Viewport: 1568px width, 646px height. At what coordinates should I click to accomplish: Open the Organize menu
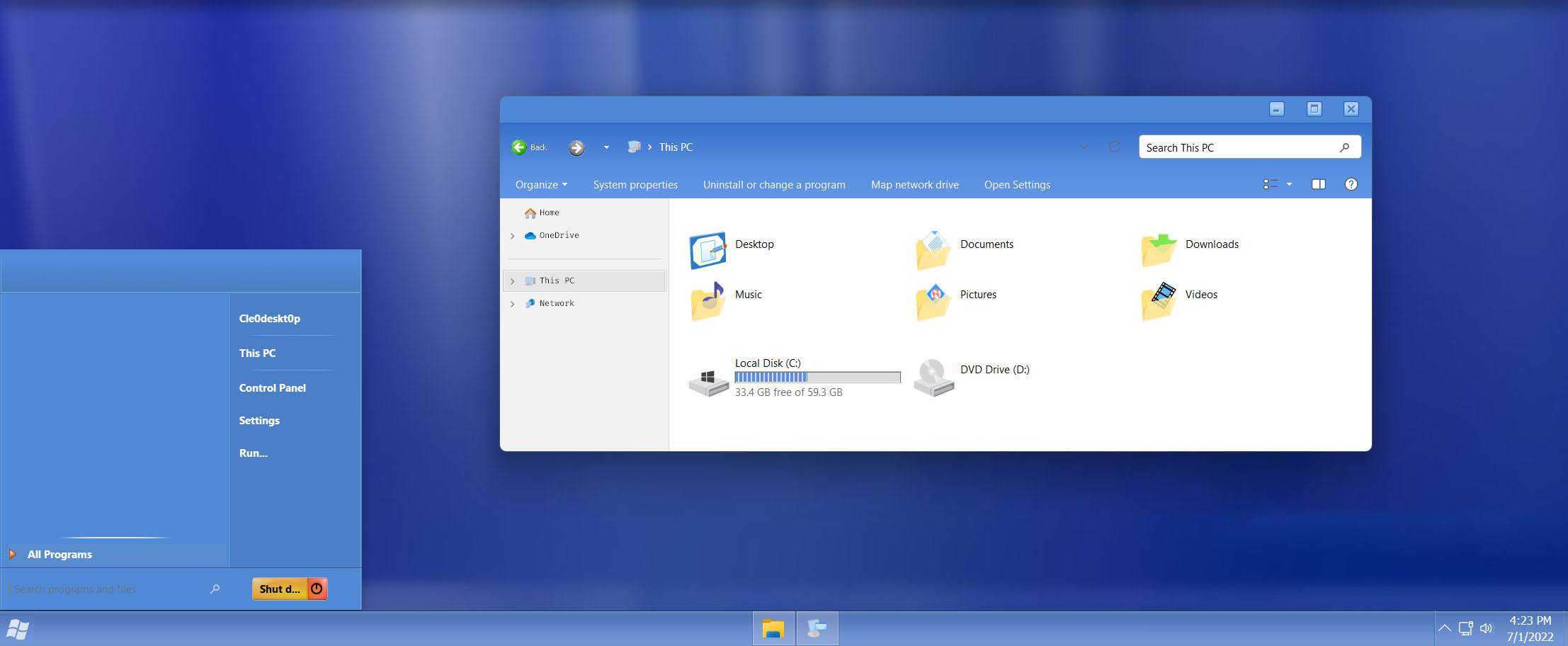541,185
